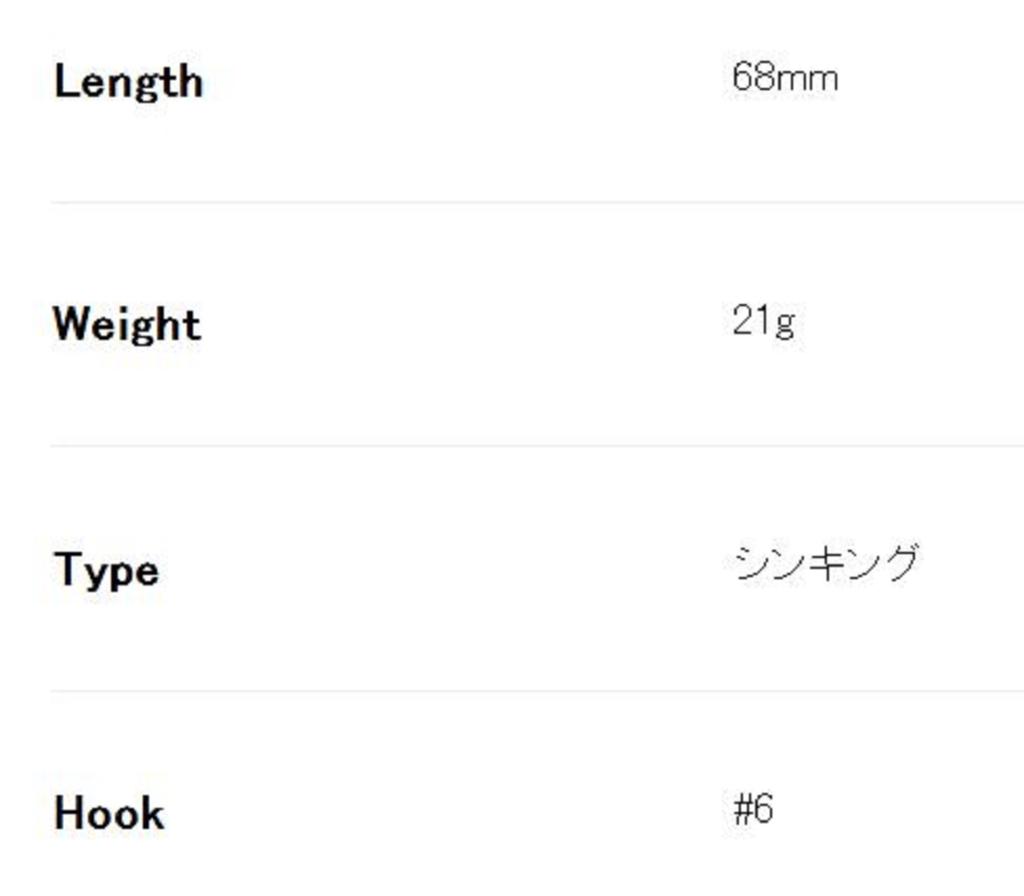Click the digits "68" in the length value
This screenshot has width=1024, height=896.
point(753,77)
